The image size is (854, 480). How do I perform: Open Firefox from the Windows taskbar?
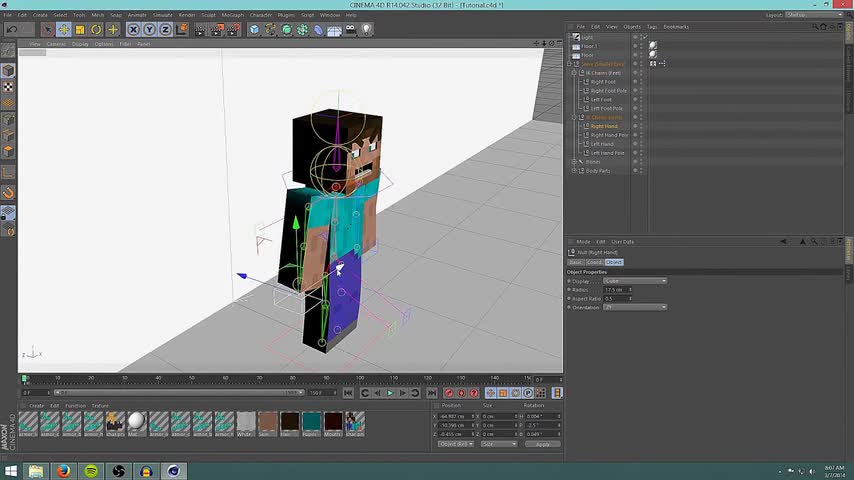tap(63, 471)
